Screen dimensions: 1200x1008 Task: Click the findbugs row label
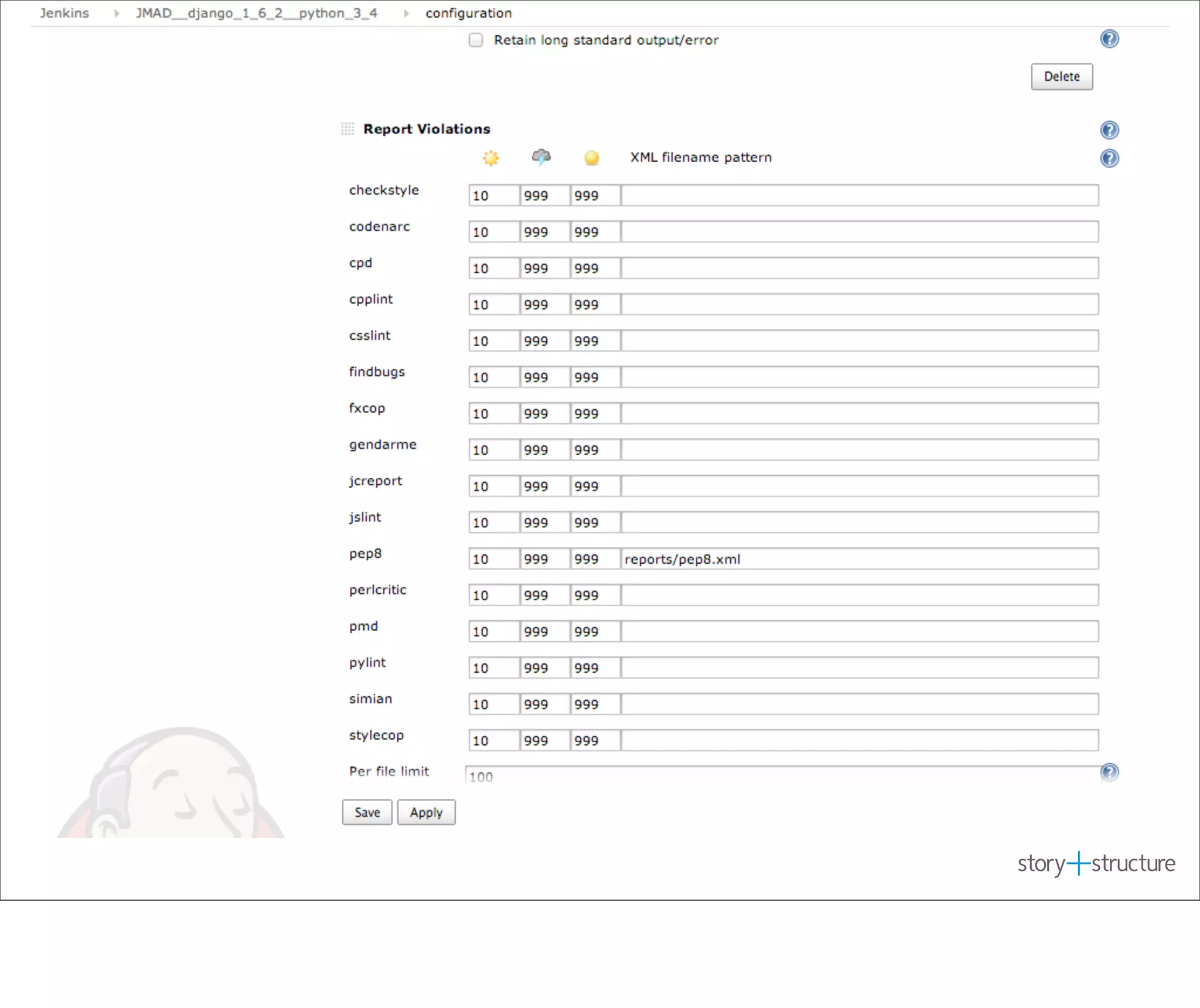click(377, 372)
